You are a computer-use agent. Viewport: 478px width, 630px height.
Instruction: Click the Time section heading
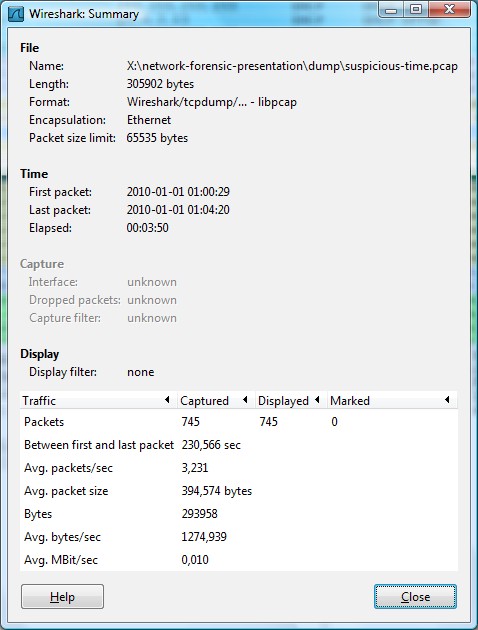pyautogui.click(x=34, y=174)
